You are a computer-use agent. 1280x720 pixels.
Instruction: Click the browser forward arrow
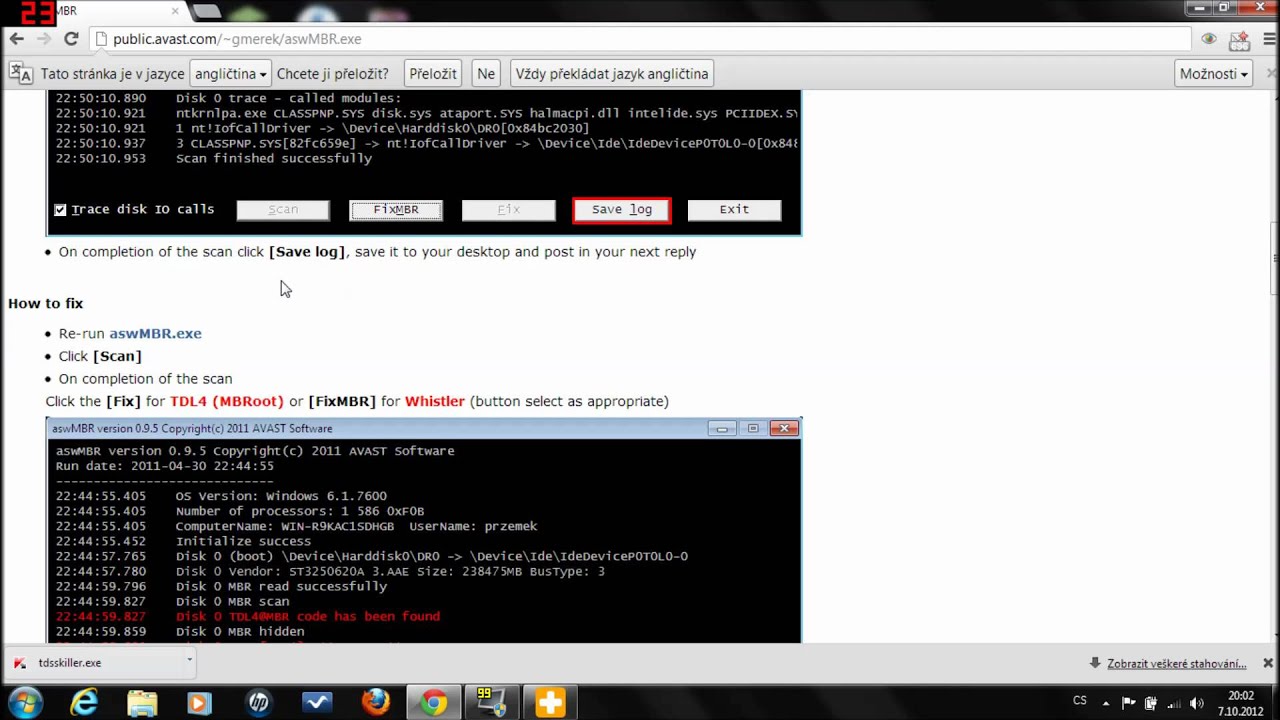(44, 39)
